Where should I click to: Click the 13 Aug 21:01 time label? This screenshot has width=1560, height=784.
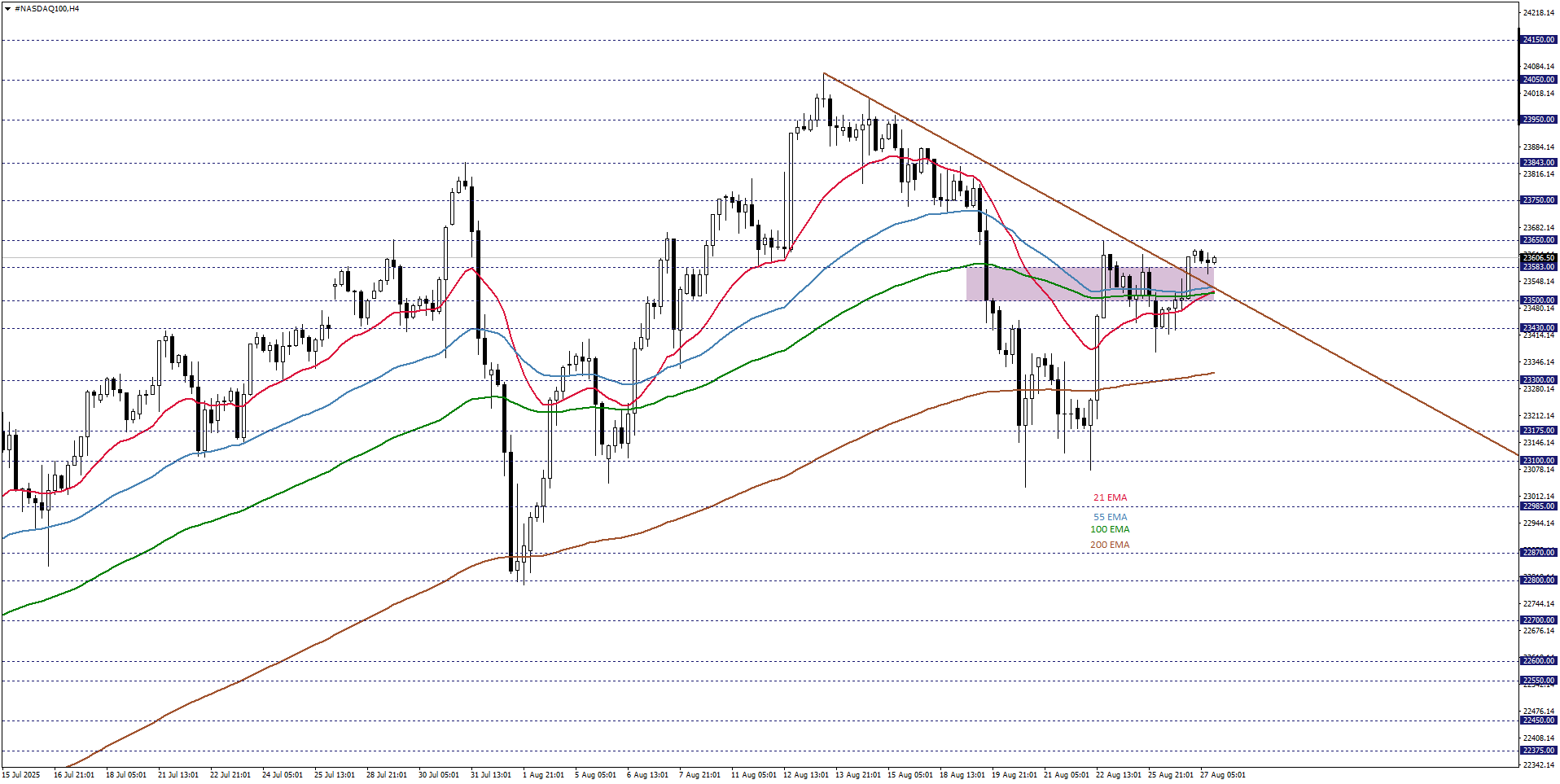pos(857,775)
